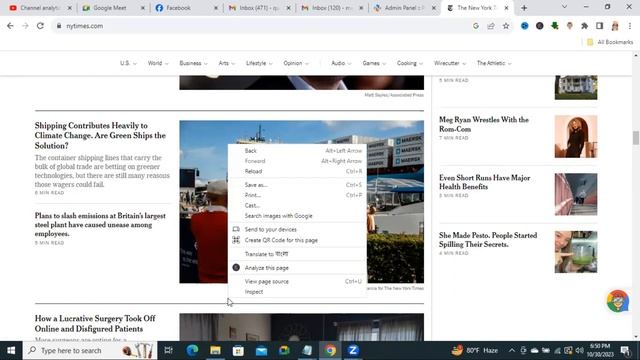Choose Reload in the context menu
640x360 pixels.
click(x=297, y=171)
